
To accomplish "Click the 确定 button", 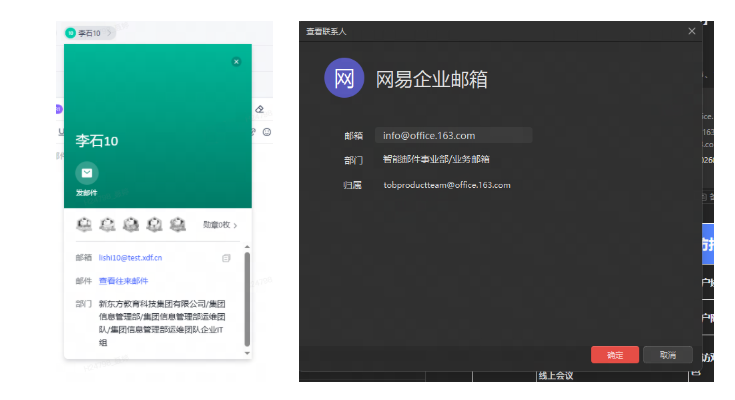I will pos(615,355).
